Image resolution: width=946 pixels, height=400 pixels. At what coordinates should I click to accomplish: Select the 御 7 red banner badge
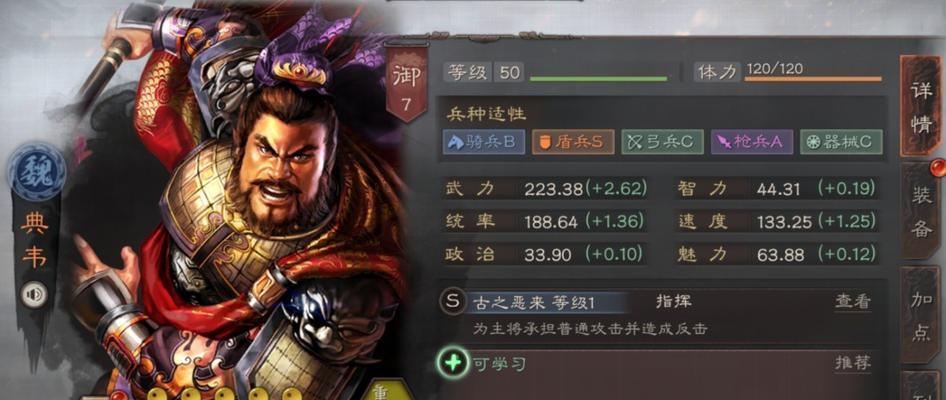[x=406, y=83]
